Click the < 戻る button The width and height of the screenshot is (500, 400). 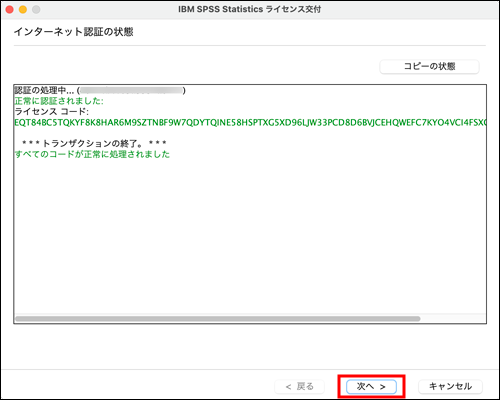coord(299,386)
